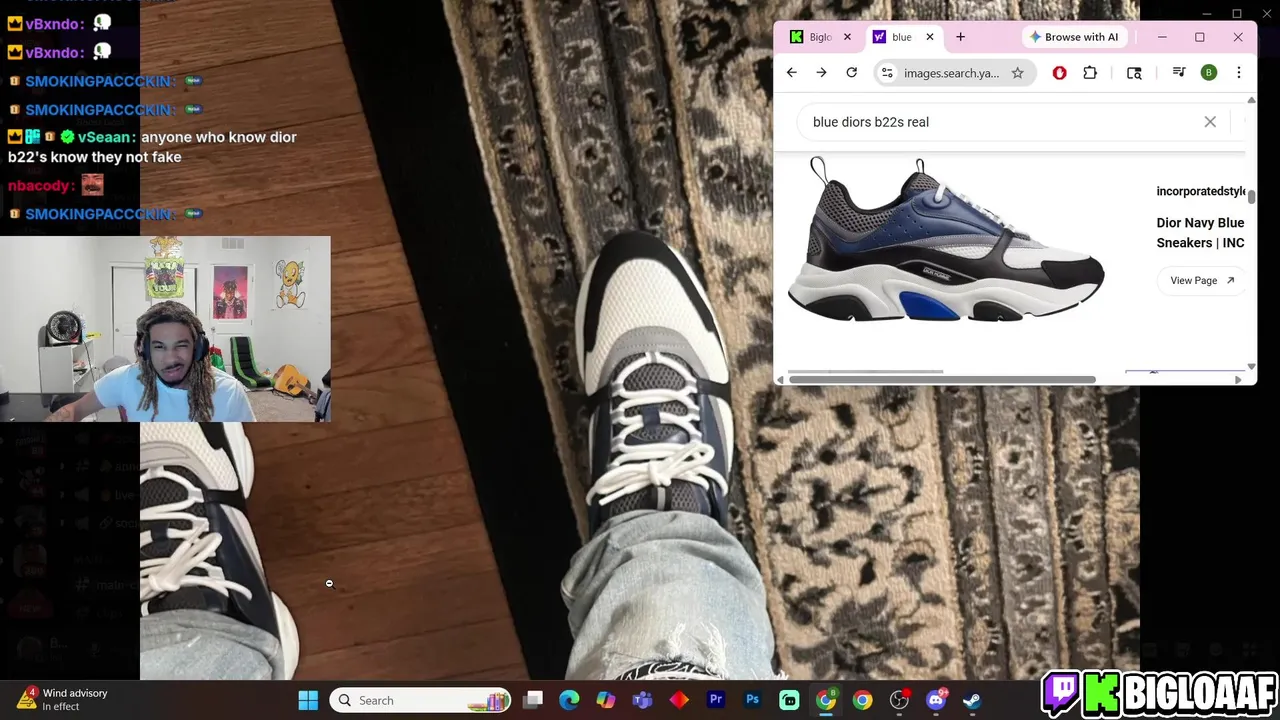Click the Dior B22 sneaker preview image

945,240
